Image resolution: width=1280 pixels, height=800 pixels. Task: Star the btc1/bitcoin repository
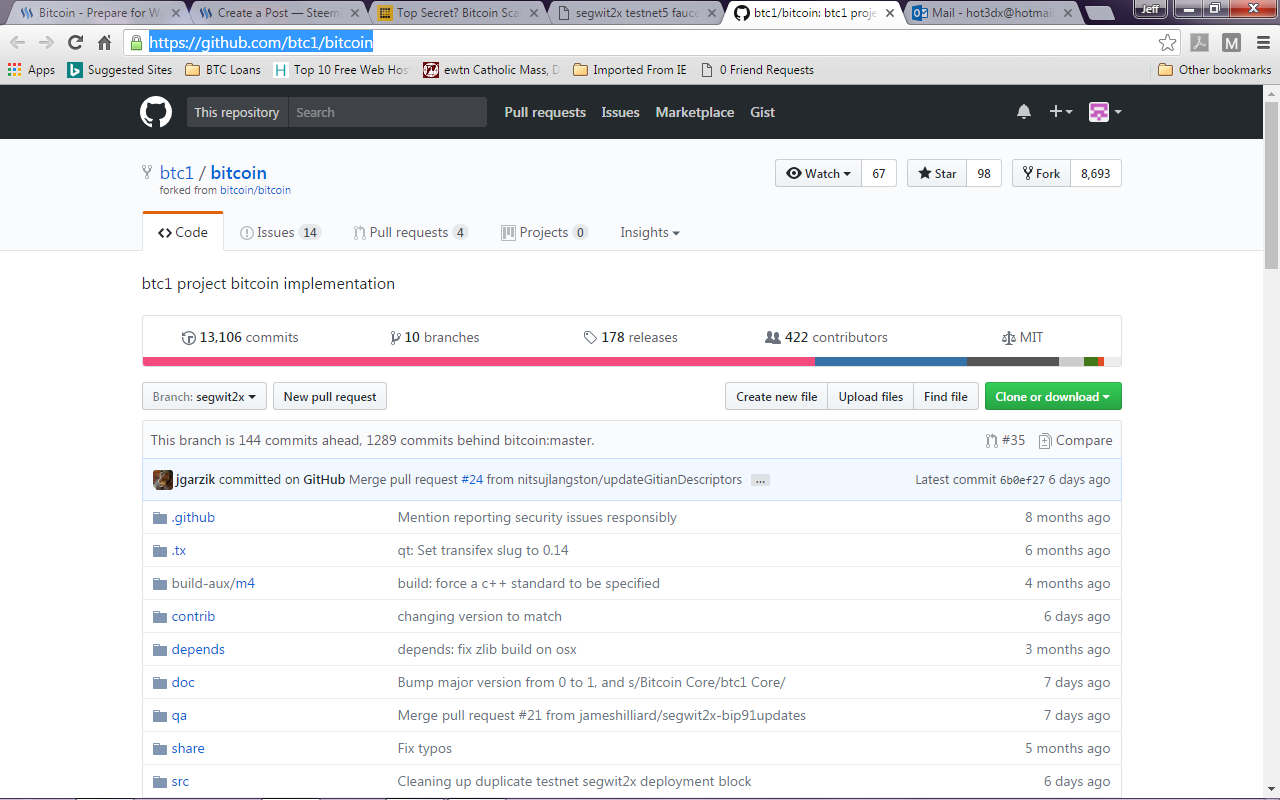point(937,173)
